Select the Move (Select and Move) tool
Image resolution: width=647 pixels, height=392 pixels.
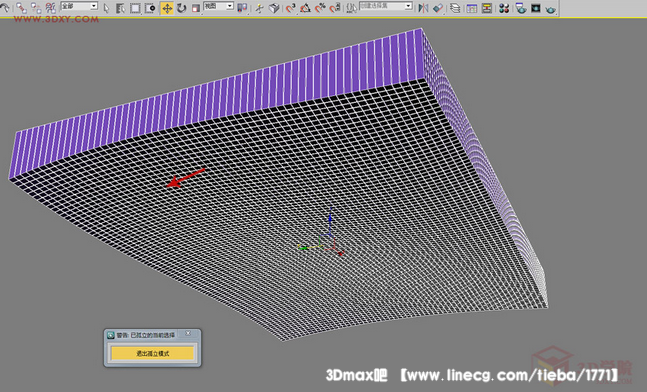[167, 8]
